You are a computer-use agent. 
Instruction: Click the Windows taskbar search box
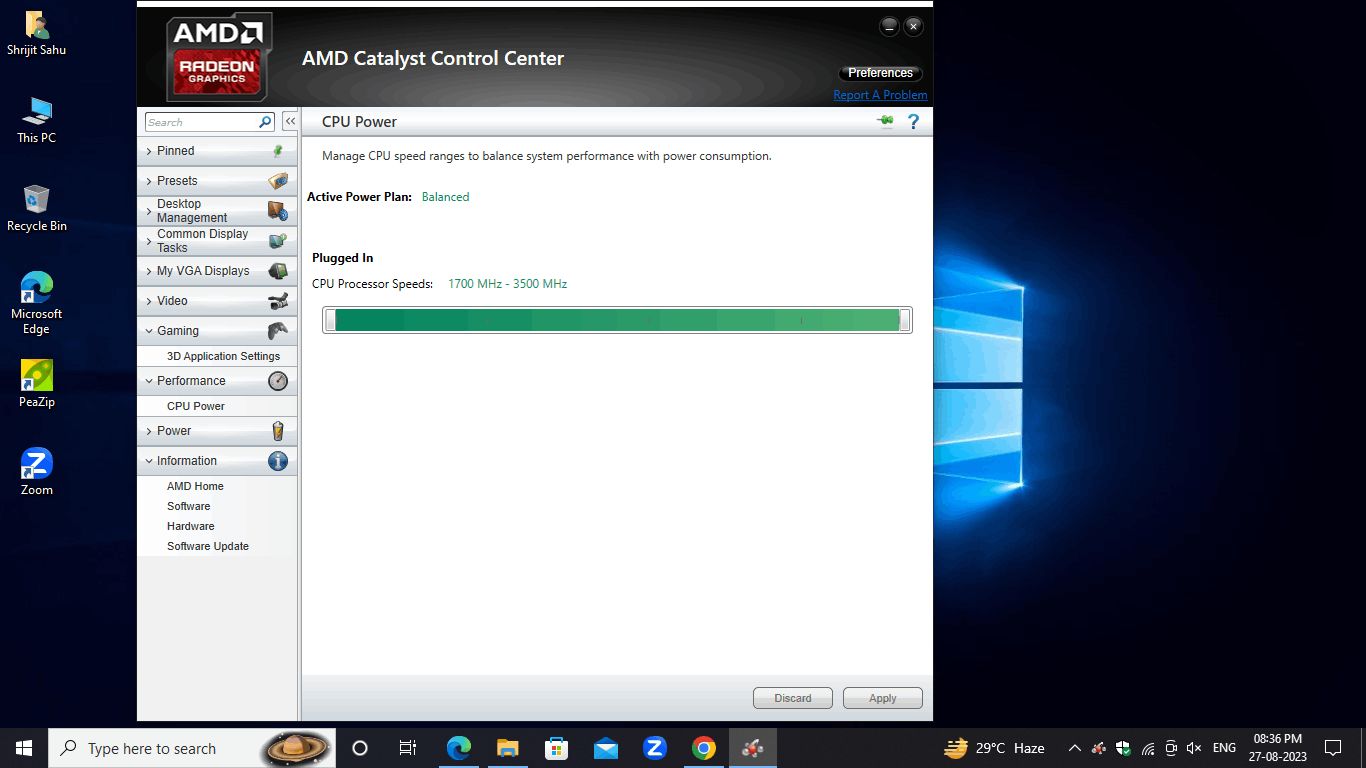(x=193, y=748)
